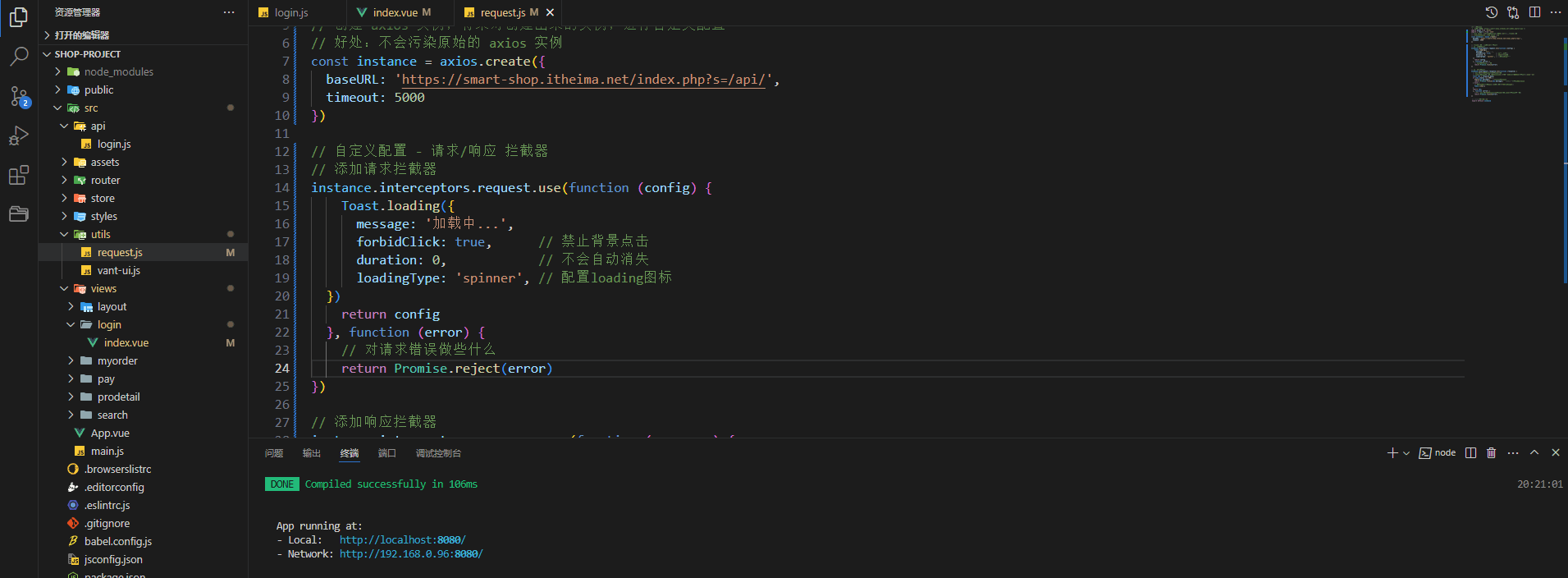Open request.js in the explorer tree
The image size is (1568, 578).
click(144, 252)
